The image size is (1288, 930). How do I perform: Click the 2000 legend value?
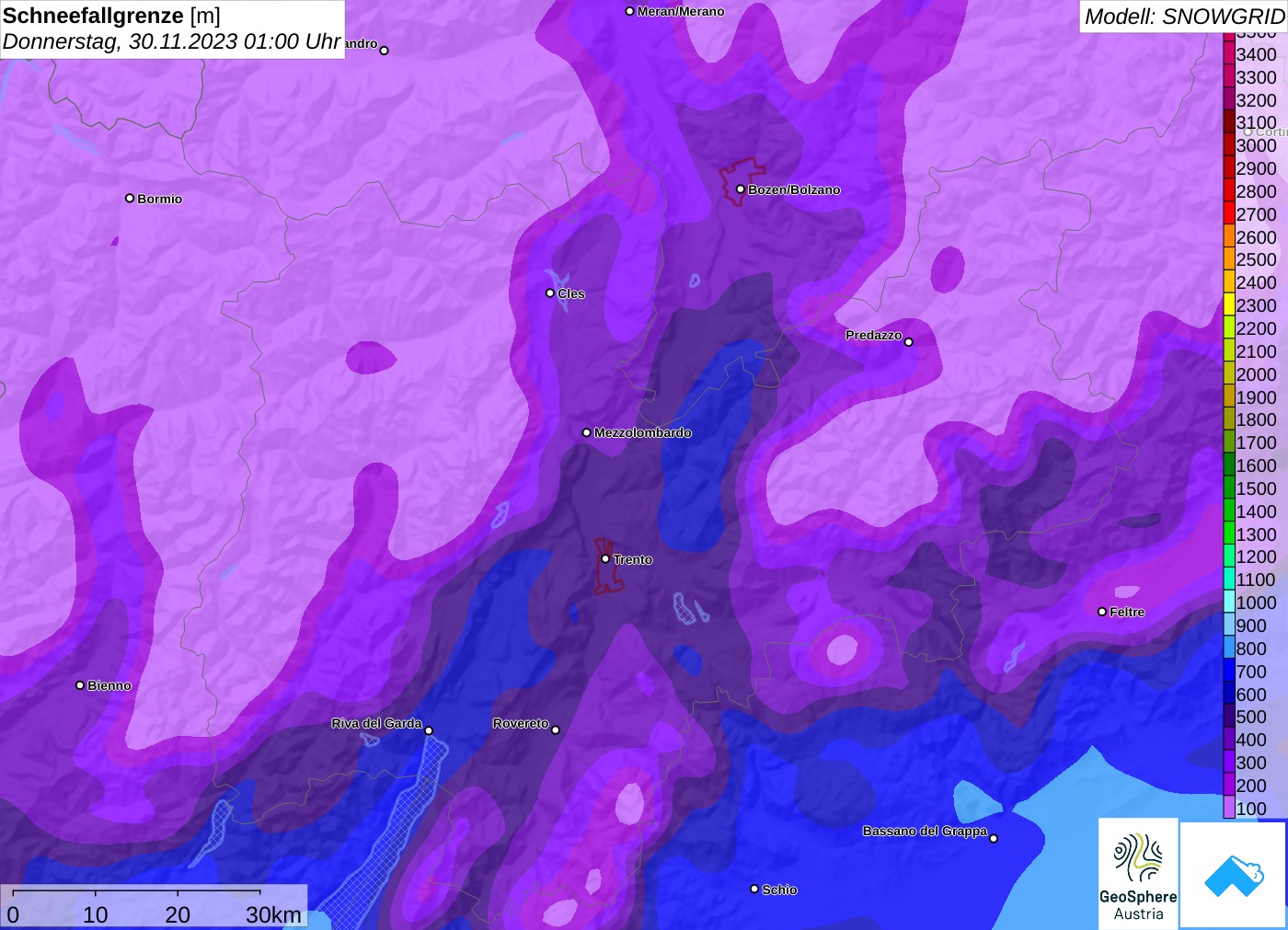[1256, 374]
